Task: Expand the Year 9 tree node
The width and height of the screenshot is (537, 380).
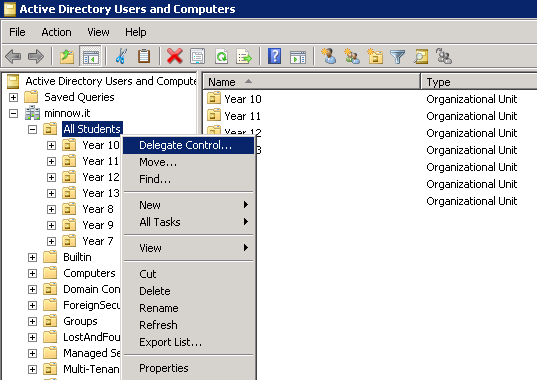Action: 51,225
